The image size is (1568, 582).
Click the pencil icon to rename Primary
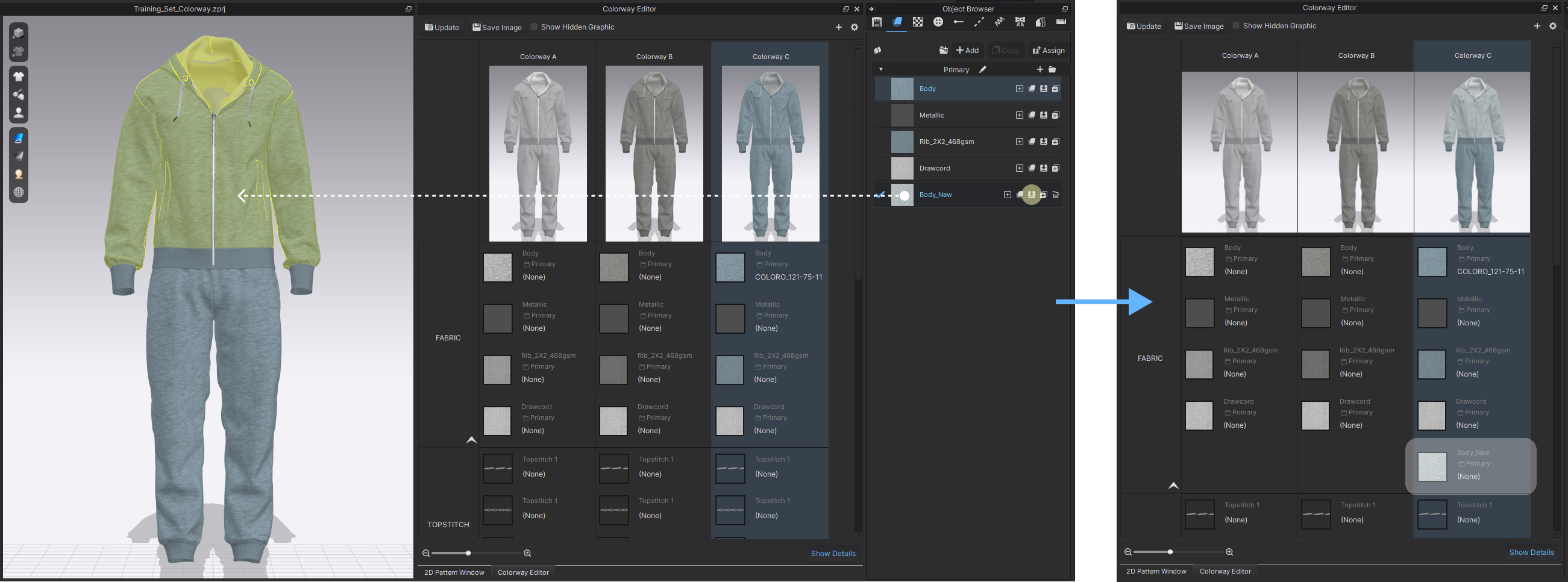tap(982, 69)
